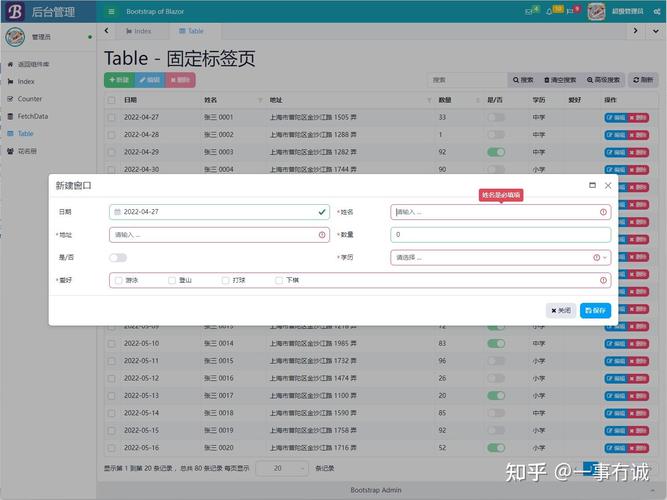
Task: Maximize the 新建窗口 dialog
Action: click(x=592, y=185)
